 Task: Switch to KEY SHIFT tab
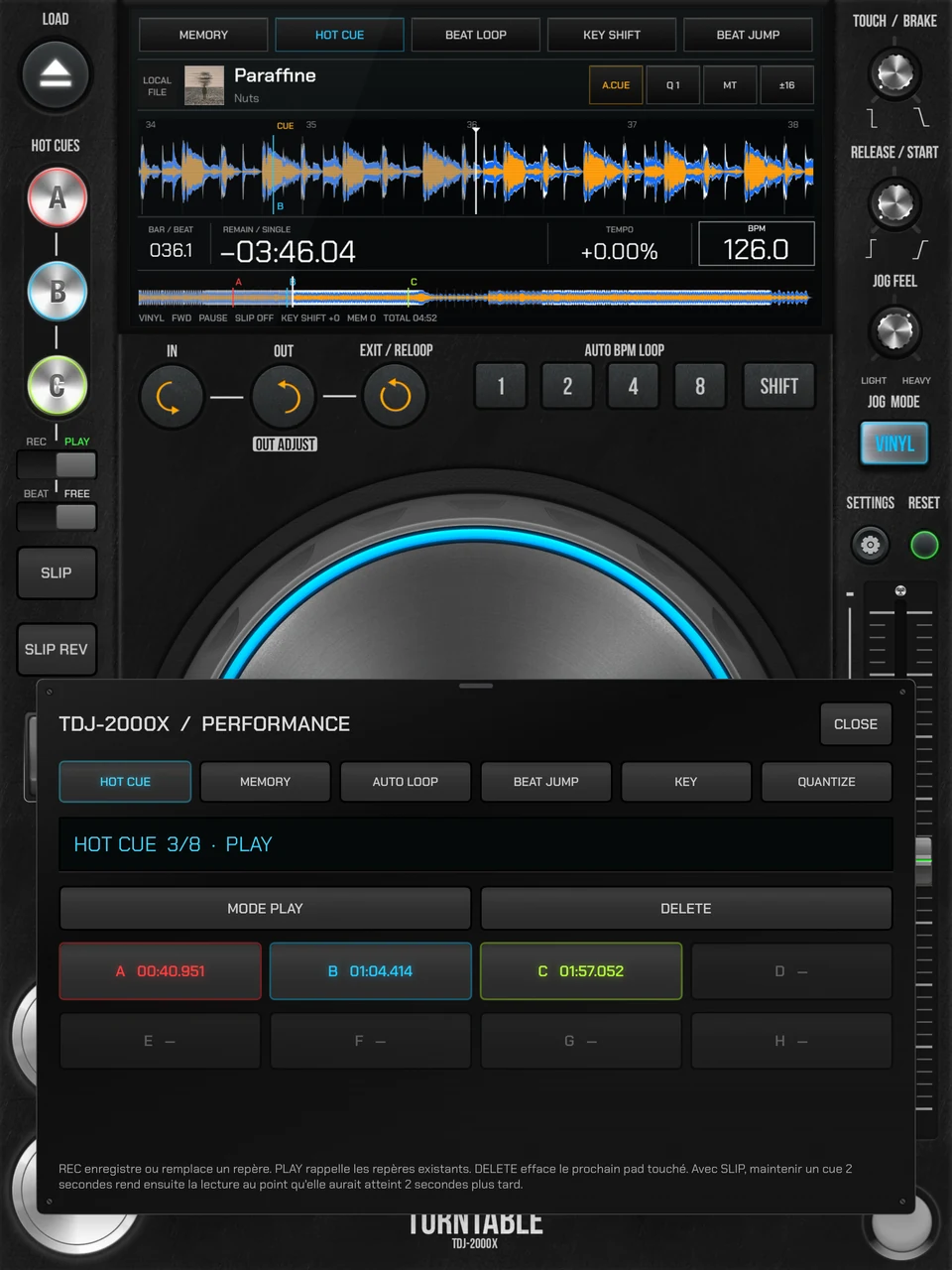pos(612,35)
